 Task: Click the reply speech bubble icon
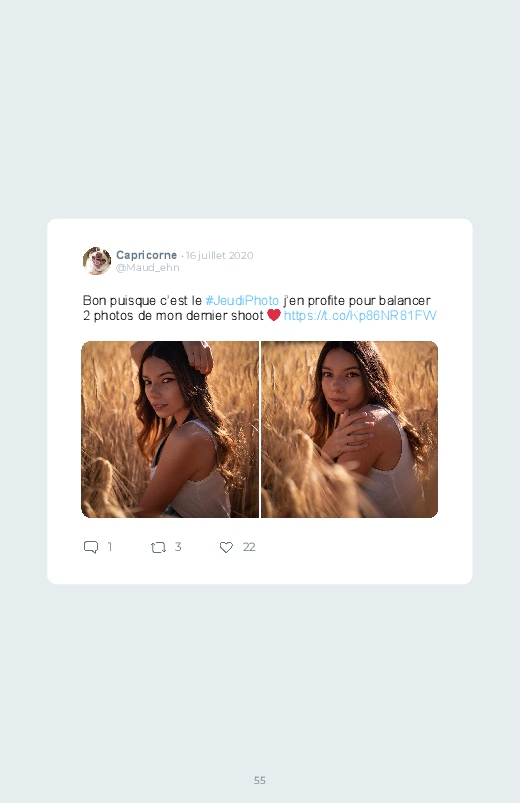click(x=91, y=547)
